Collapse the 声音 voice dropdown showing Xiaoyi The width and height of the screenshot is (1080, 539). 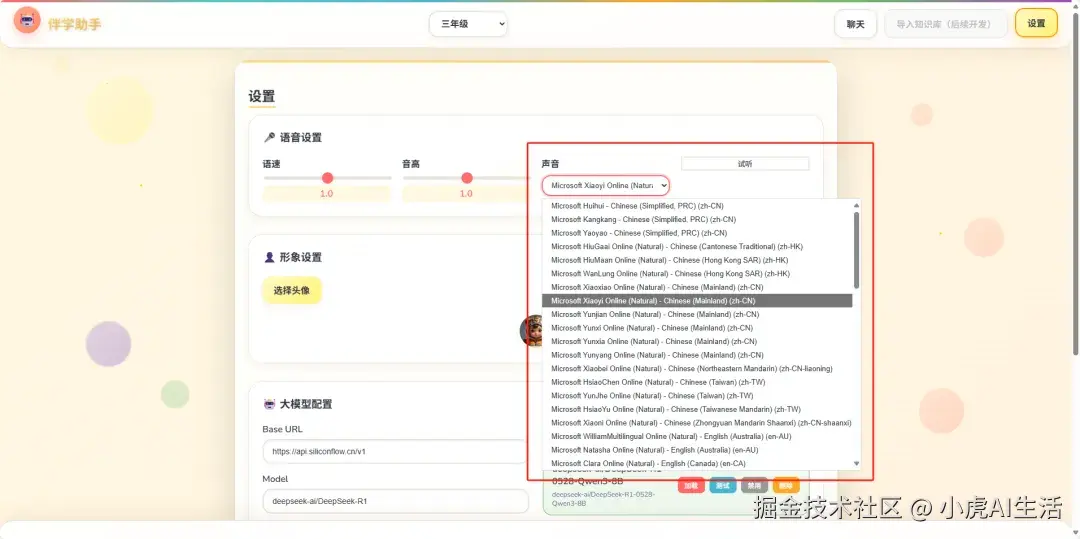click(605, 185)
